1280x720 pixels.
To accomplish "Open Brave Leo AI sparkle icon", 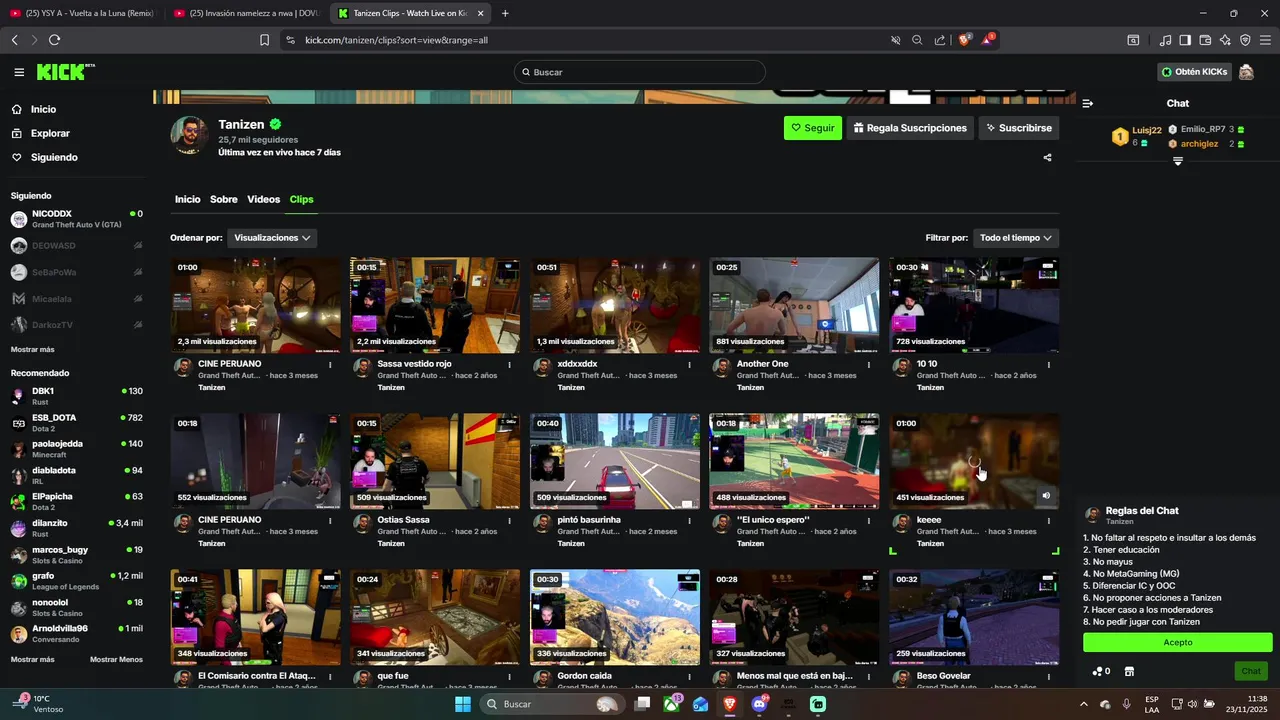I will coord(1225,40).
